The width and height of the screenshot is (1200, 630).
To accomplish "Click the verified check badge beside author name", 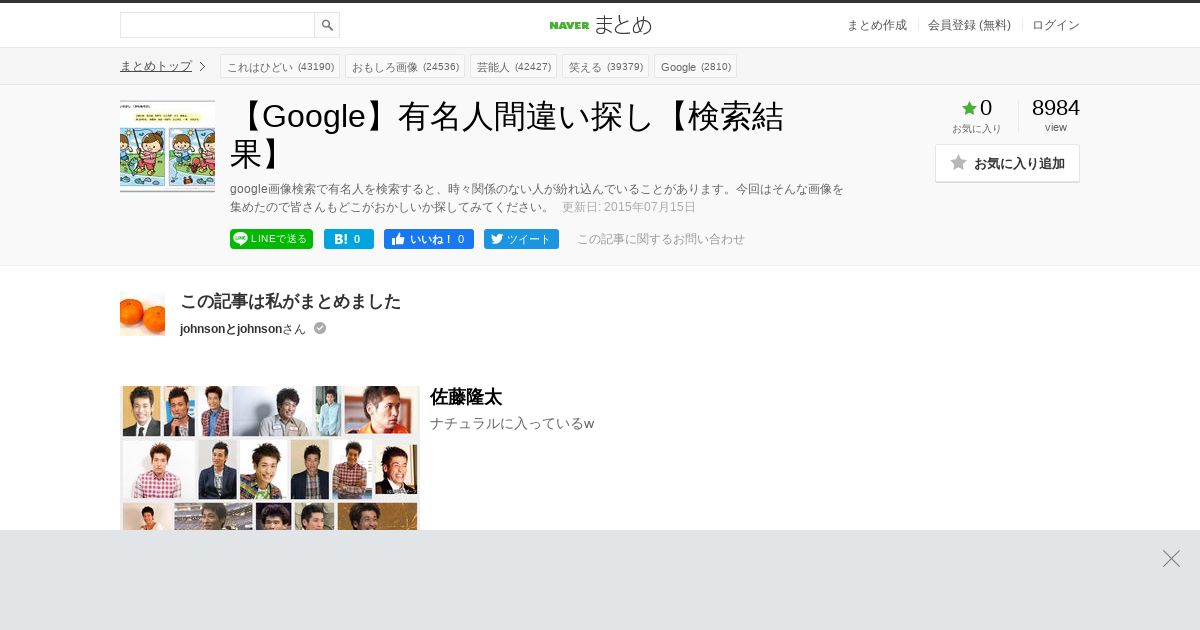I will click(320, 328).
